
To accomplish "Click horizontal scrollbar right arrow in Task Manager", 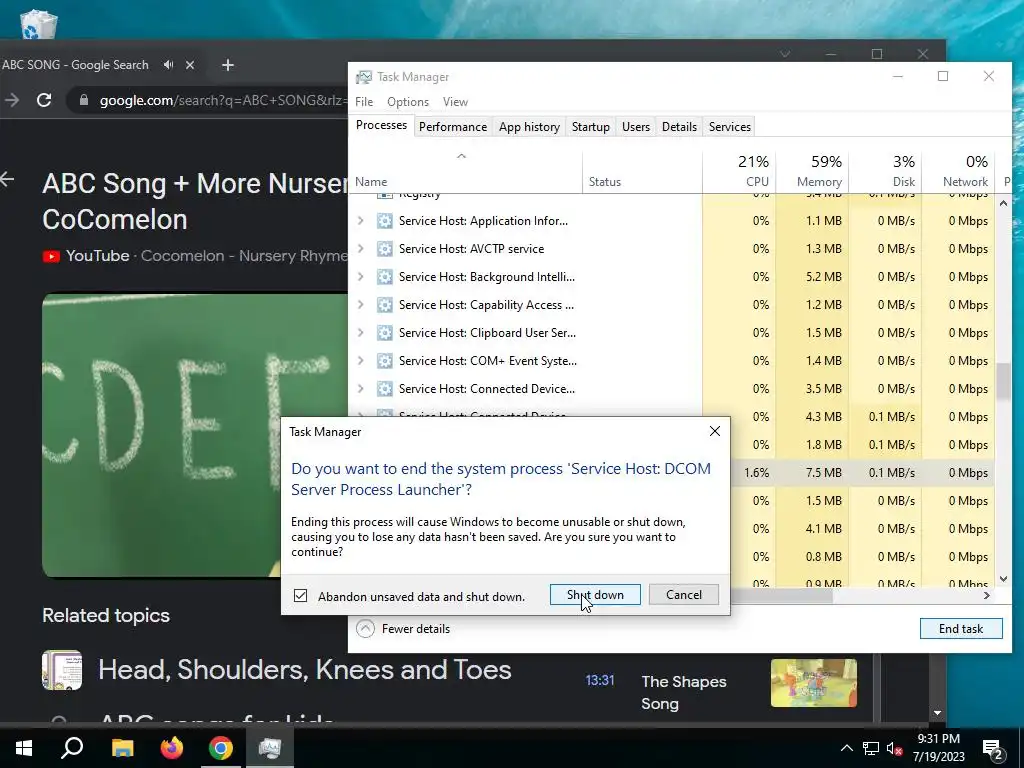I will pos(987,596).
